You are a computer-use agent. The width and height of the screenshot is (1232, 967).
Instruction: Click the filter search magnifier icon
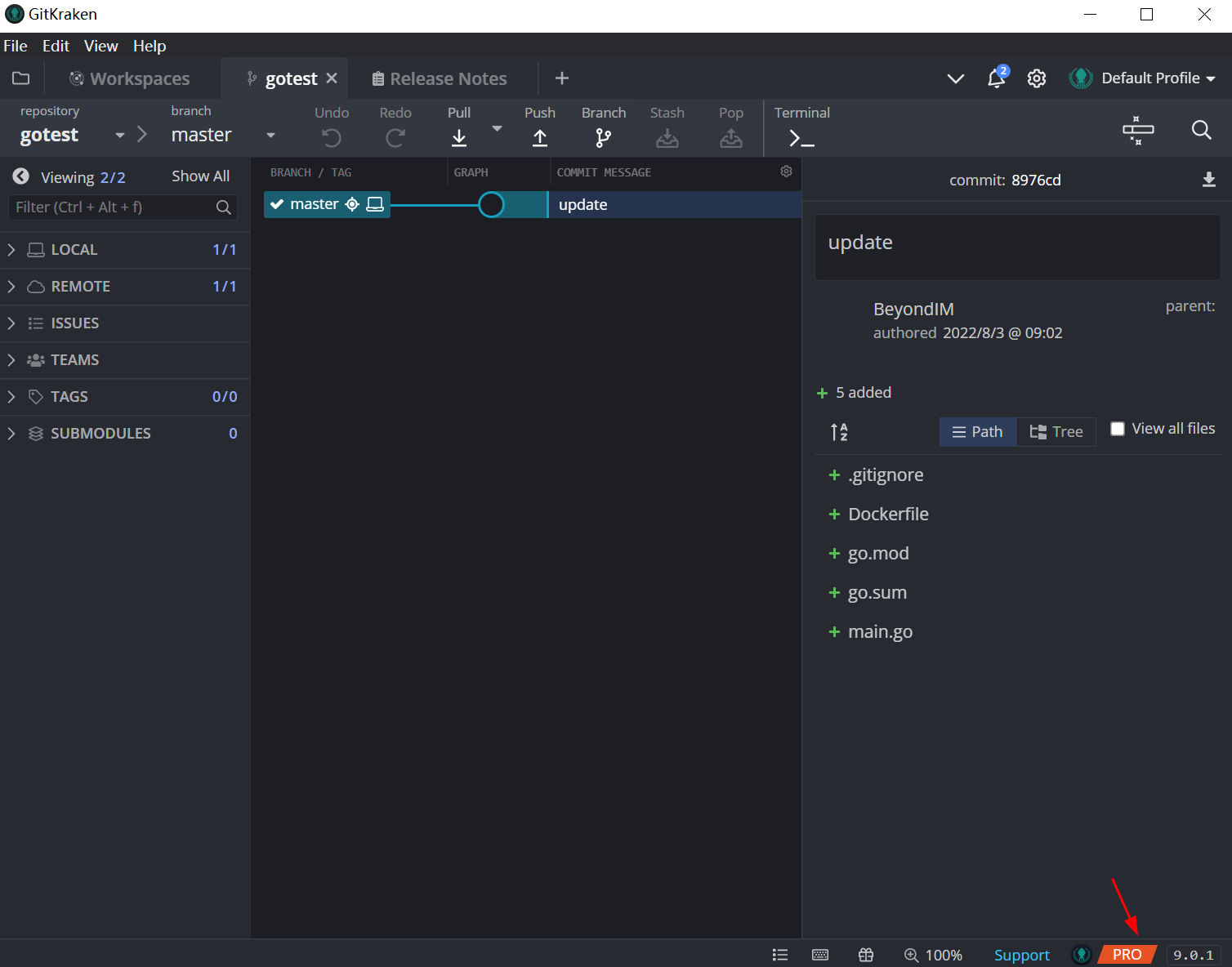coord(223,207)
